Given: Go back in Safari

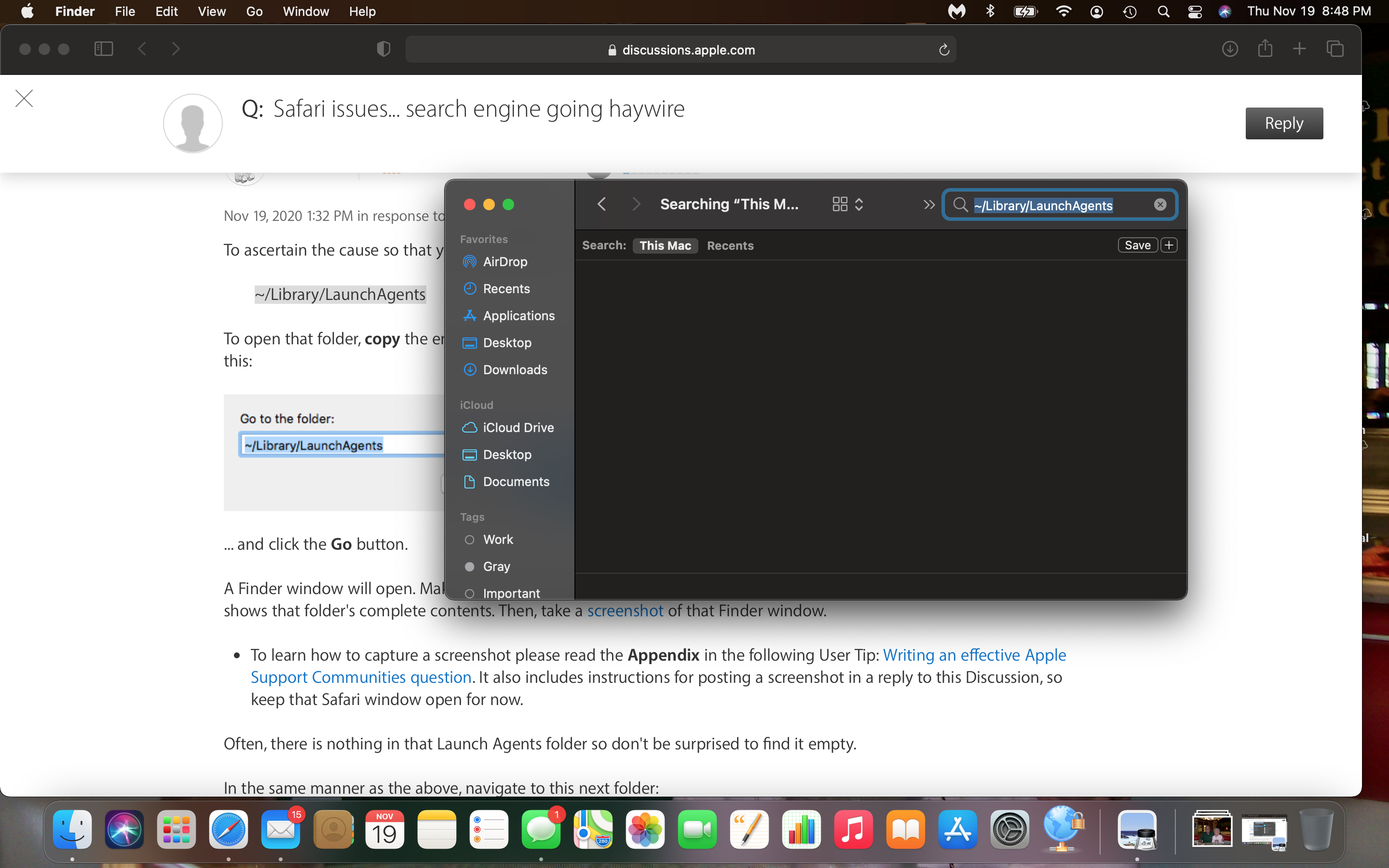Looking at the screenshot, I should click(x=142, y=49).
